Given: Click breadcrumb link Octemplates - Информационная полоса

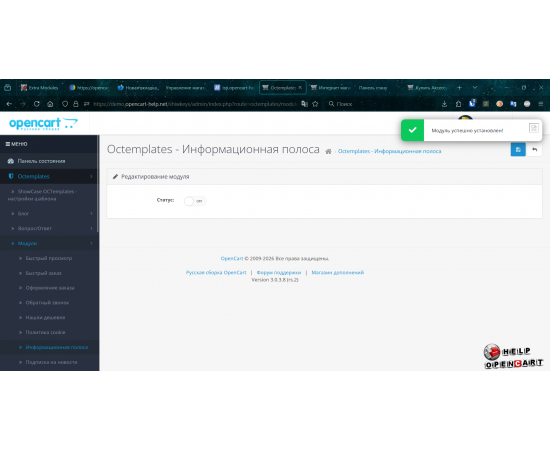Looking at the screenshot, I should 389,151.
